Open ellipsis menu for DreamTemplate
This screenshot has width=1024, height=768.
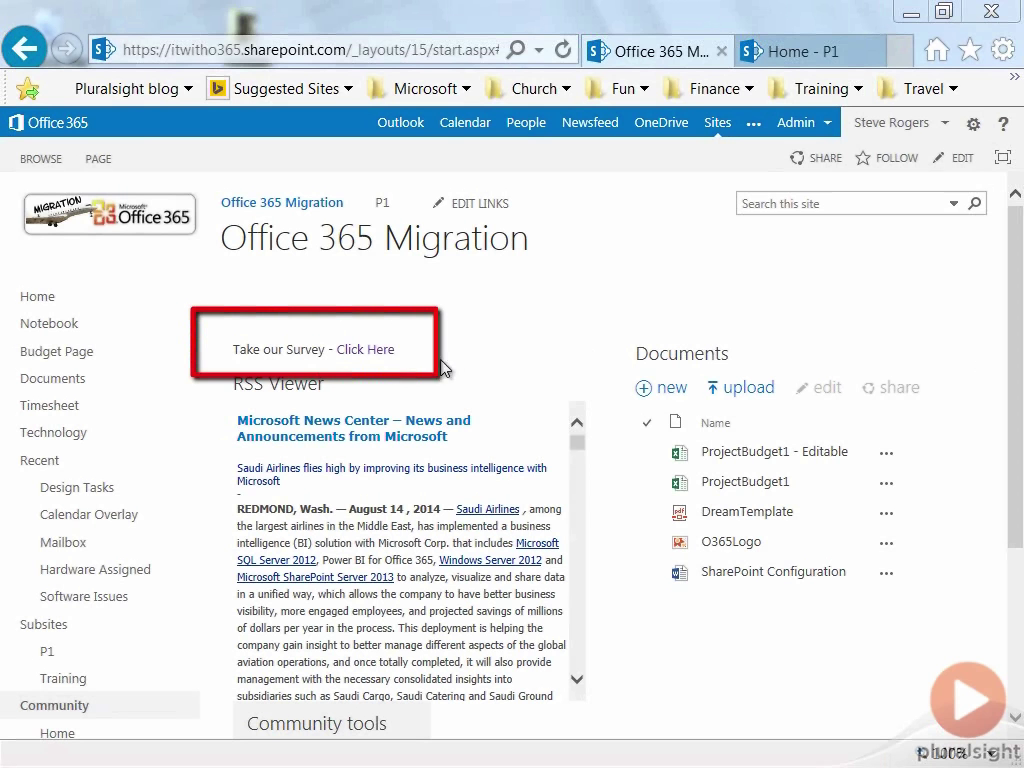click(886, 513)
